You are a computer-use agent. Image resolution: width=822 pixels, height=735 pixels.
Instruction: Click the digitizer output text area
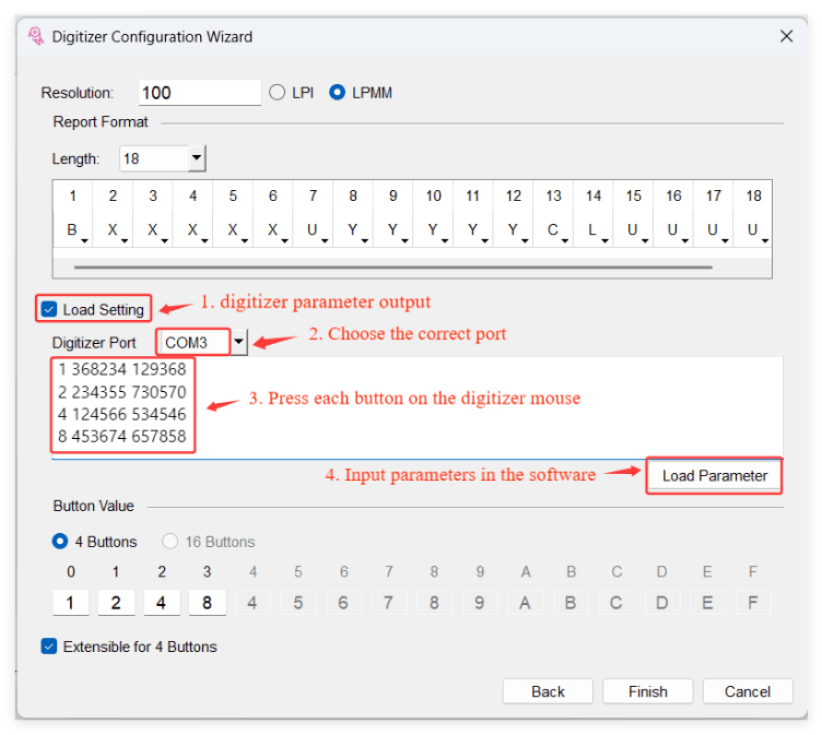click(x=480, y=405)
